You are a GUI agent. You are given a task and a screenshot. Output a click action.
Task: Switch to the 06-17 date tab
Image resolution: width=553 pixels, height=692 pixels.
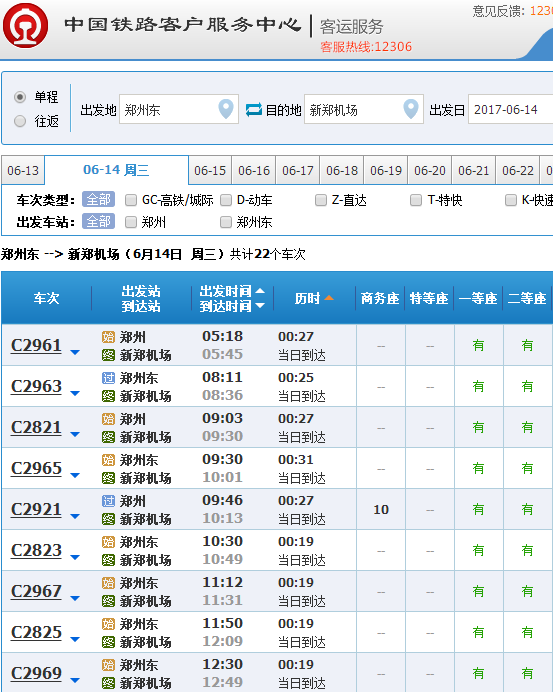click(298, 170)
